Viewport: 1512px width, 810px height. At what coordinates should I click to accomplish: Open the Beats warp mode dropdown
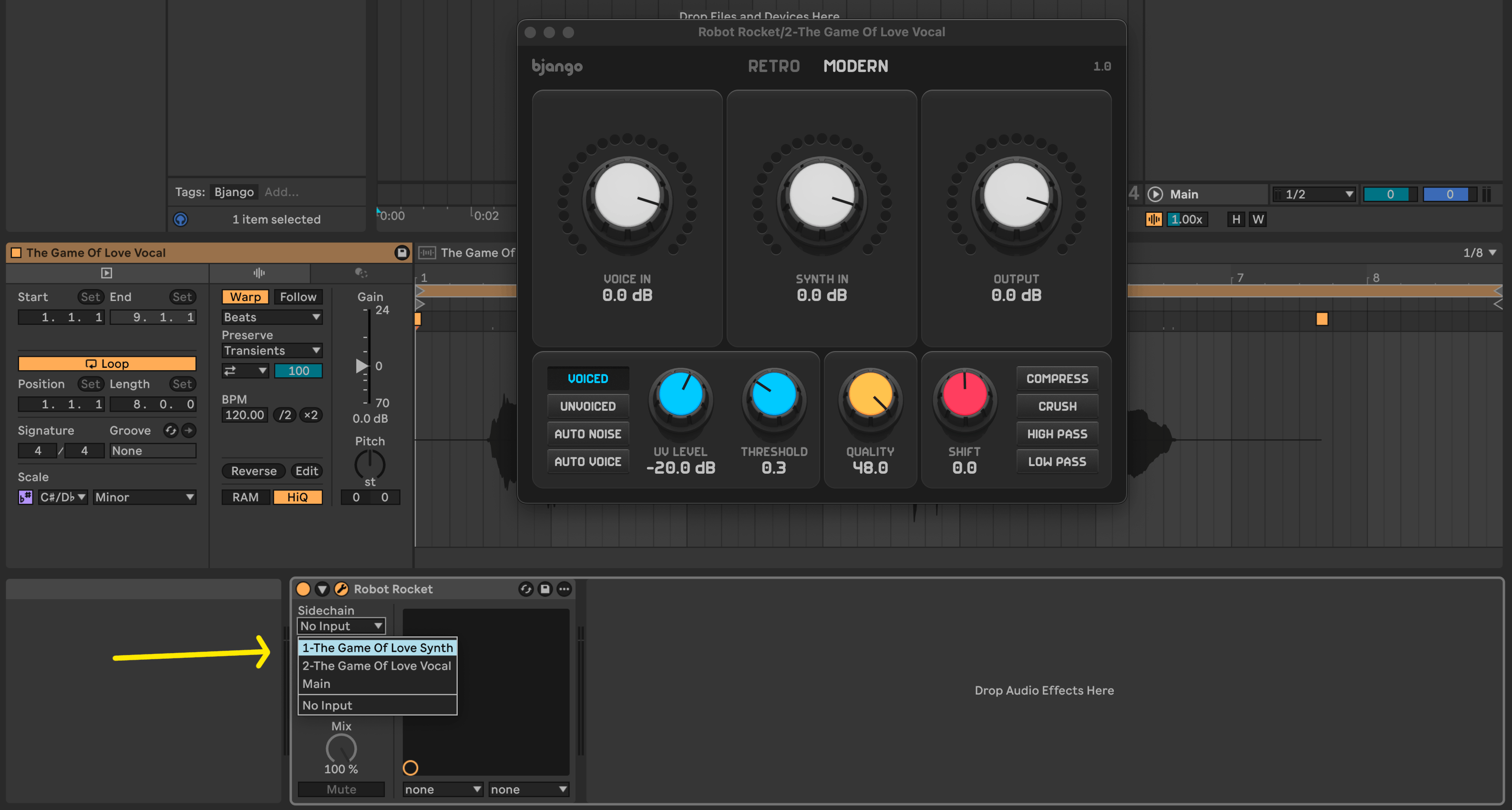point(272,317)
